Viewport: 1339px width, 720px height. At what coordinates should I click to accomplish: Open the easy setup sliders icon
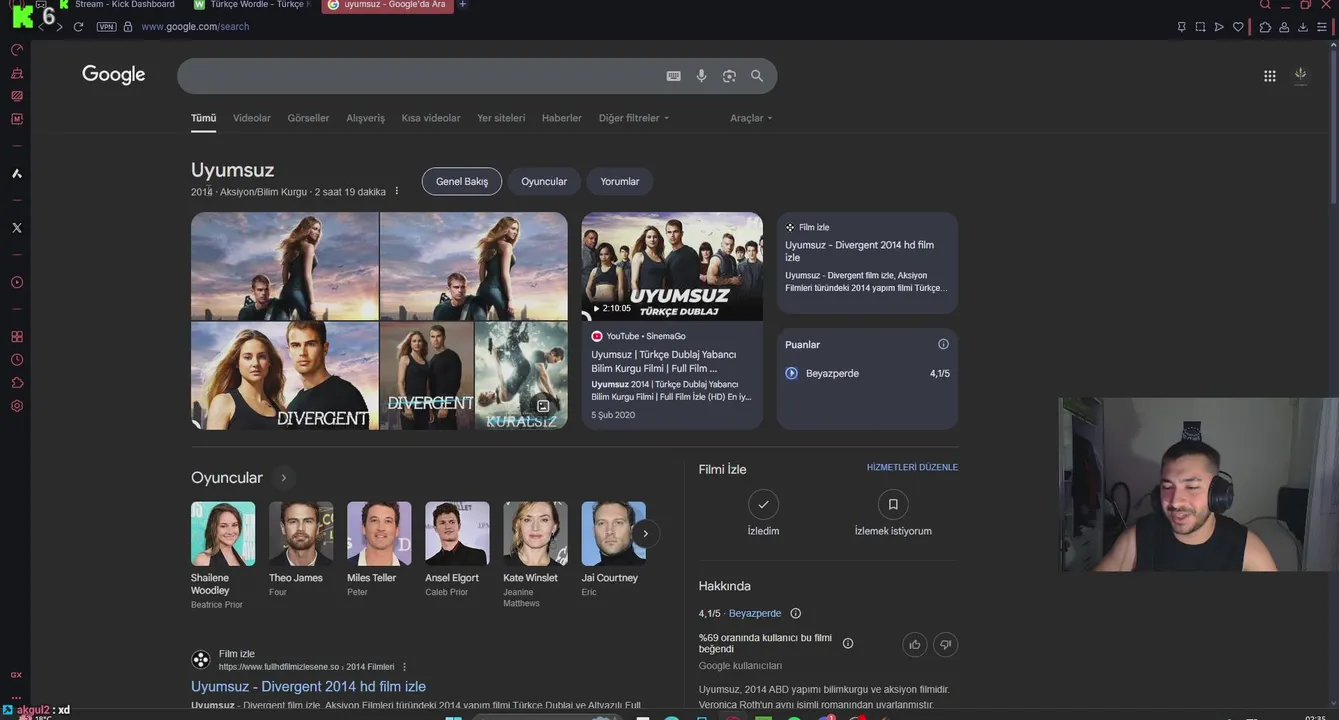(x=1322, y=27)
